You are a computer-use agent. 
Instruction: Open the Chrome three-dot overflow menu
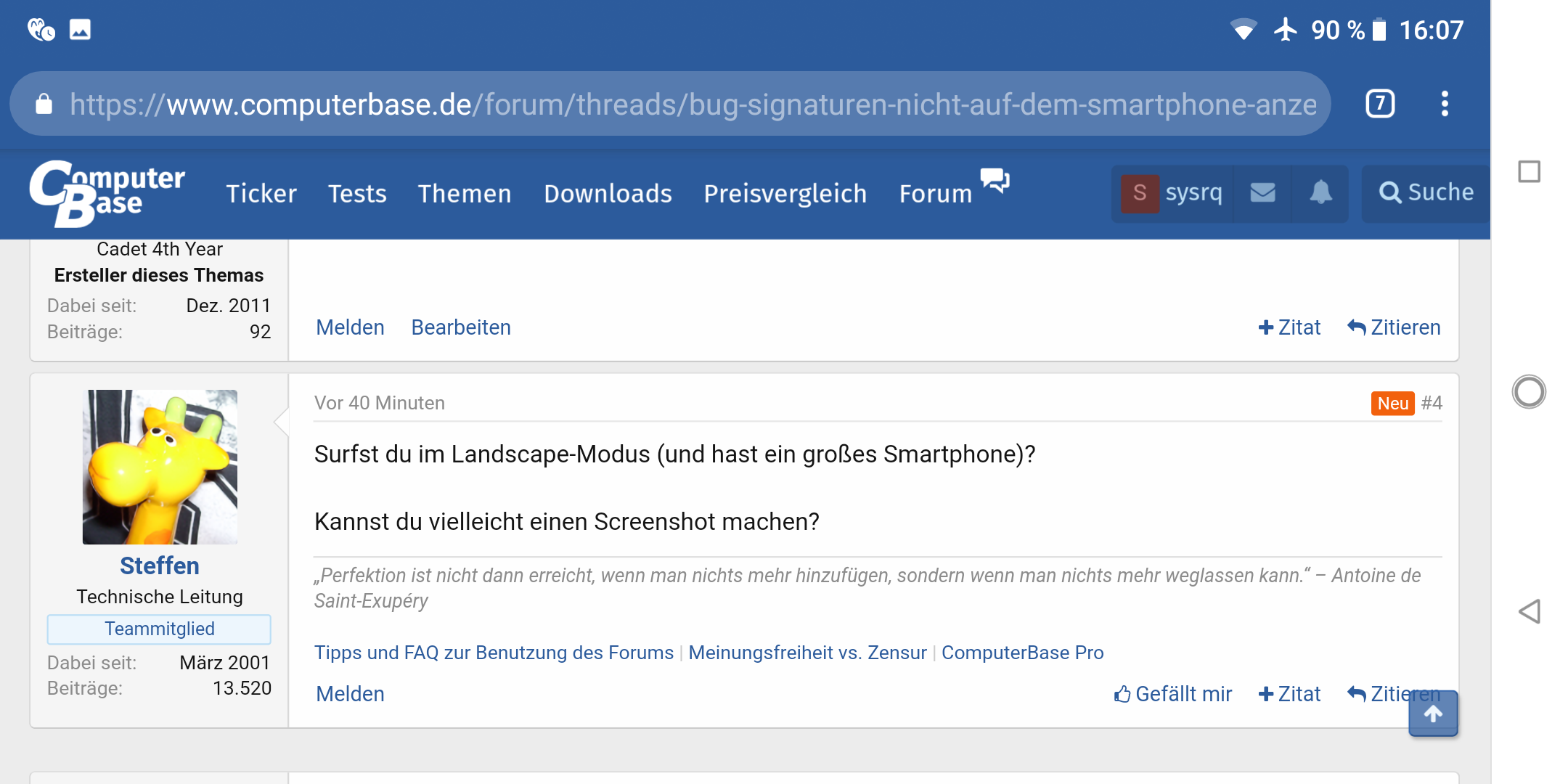point(1445,104)
